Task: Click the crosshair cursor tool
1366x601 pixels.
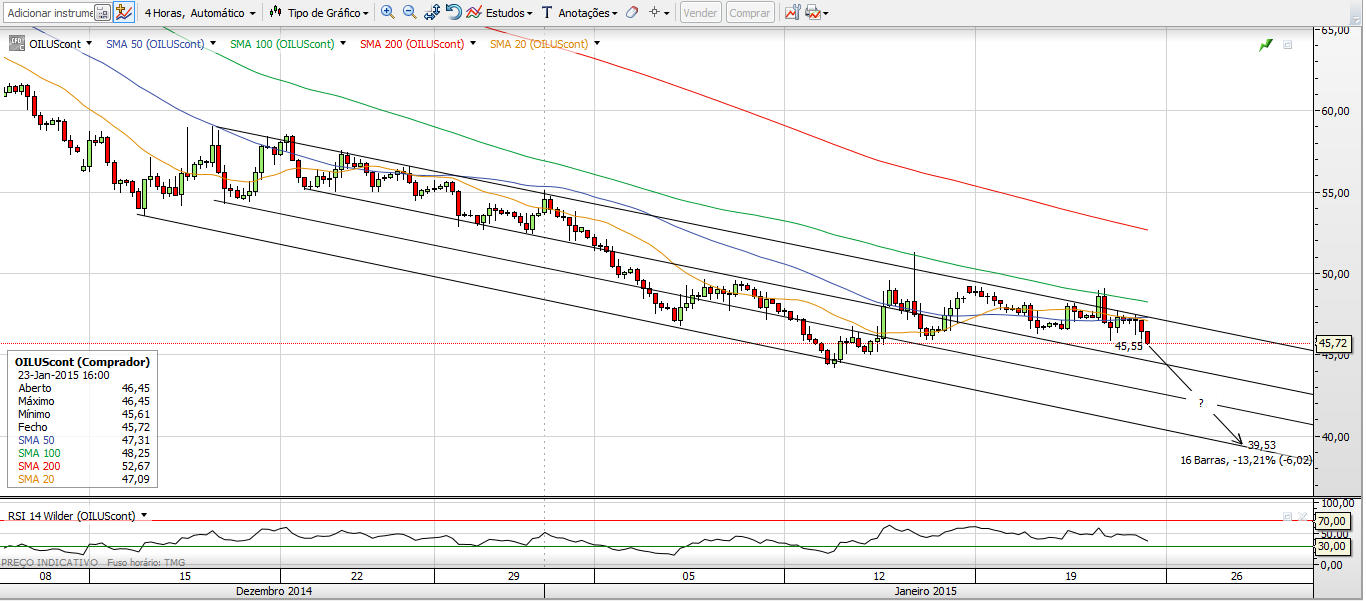Action: coord(654,13)
